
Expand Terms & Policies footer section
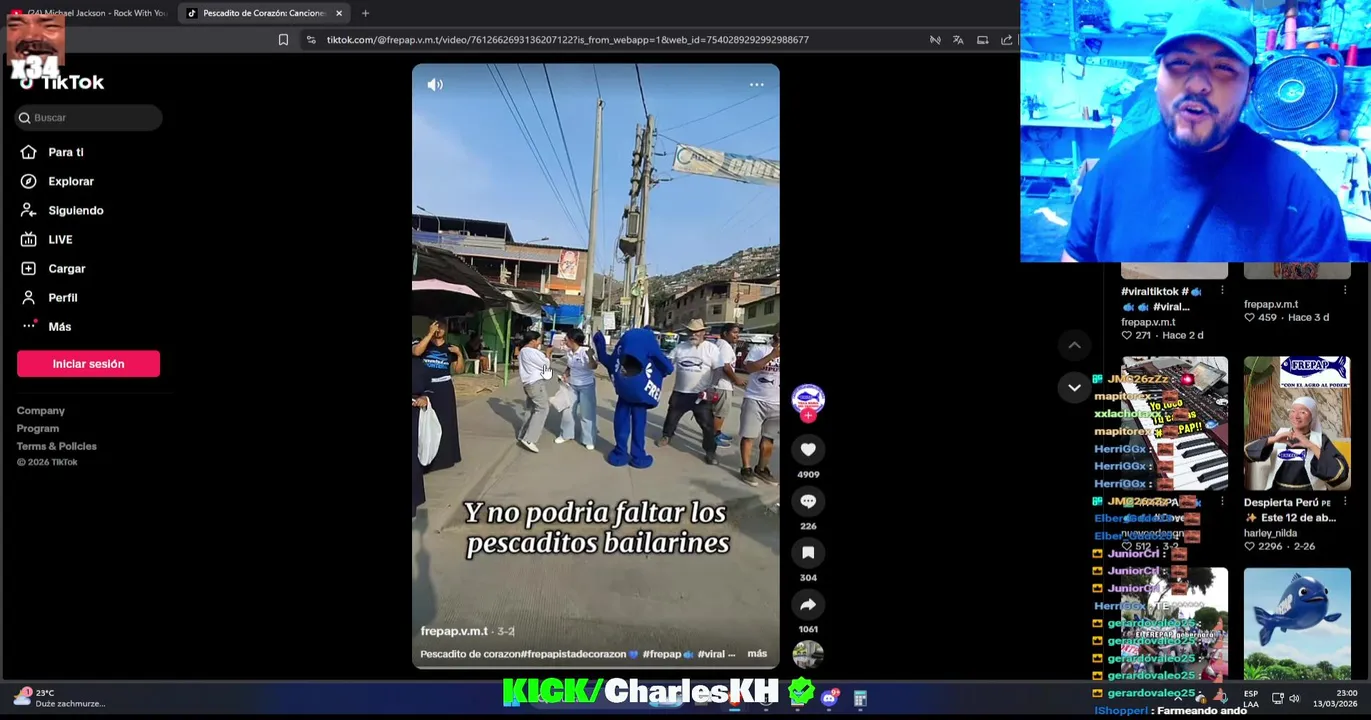56,446
